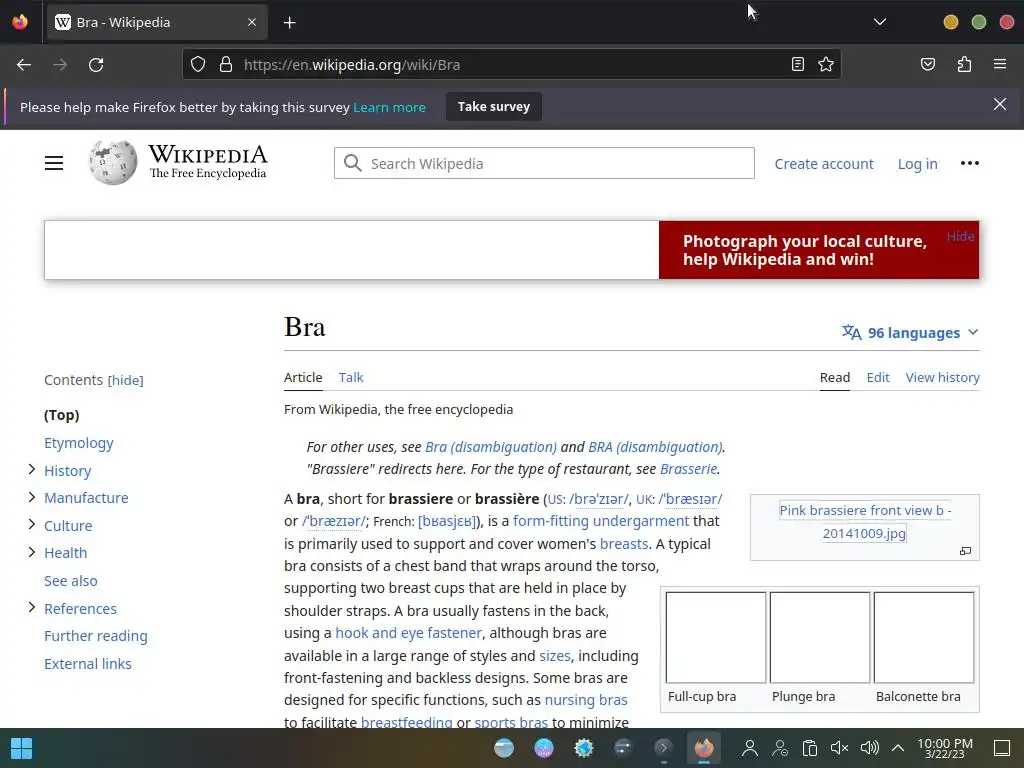Open the 96 languages dropdown

tap(910, 332)
